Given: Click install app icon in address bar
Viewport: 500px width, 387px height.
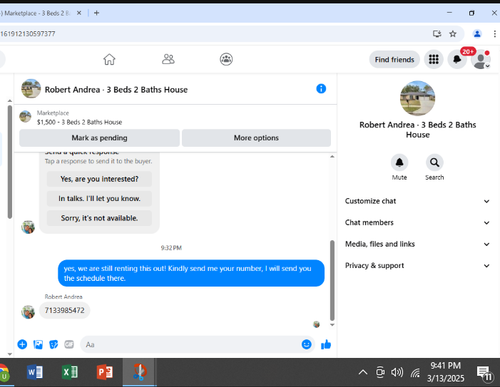Looking at the screenshot, I should (437, 34).
